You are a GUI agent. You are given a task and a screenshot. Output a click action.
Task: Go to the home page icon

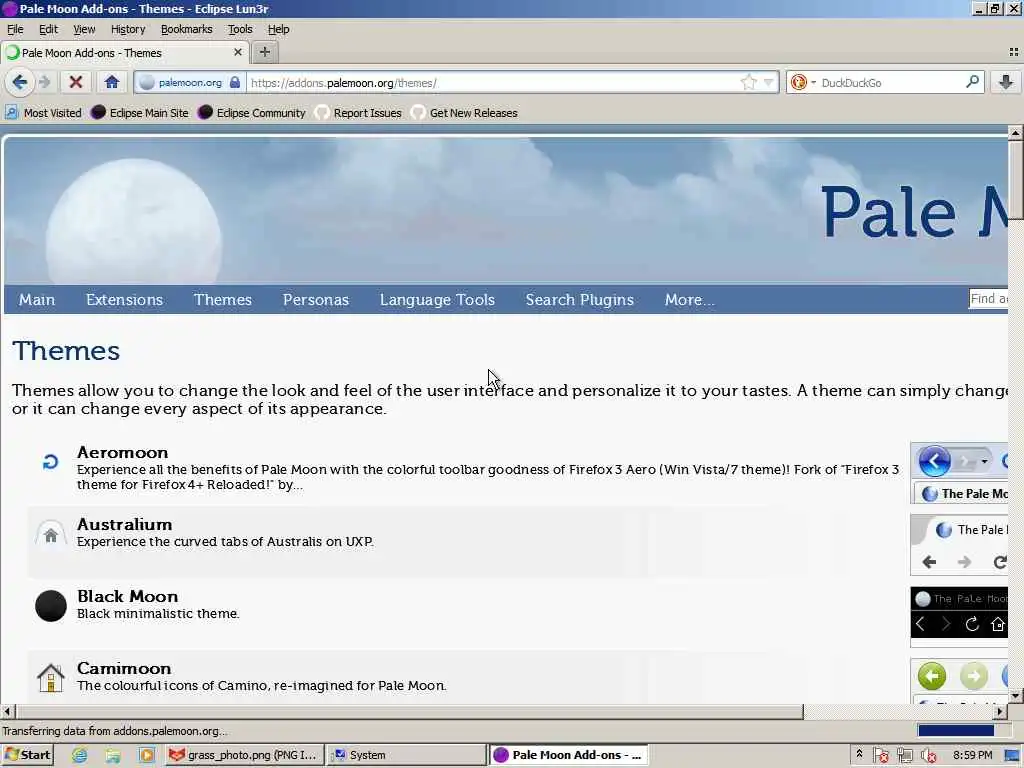pos(112,82)
